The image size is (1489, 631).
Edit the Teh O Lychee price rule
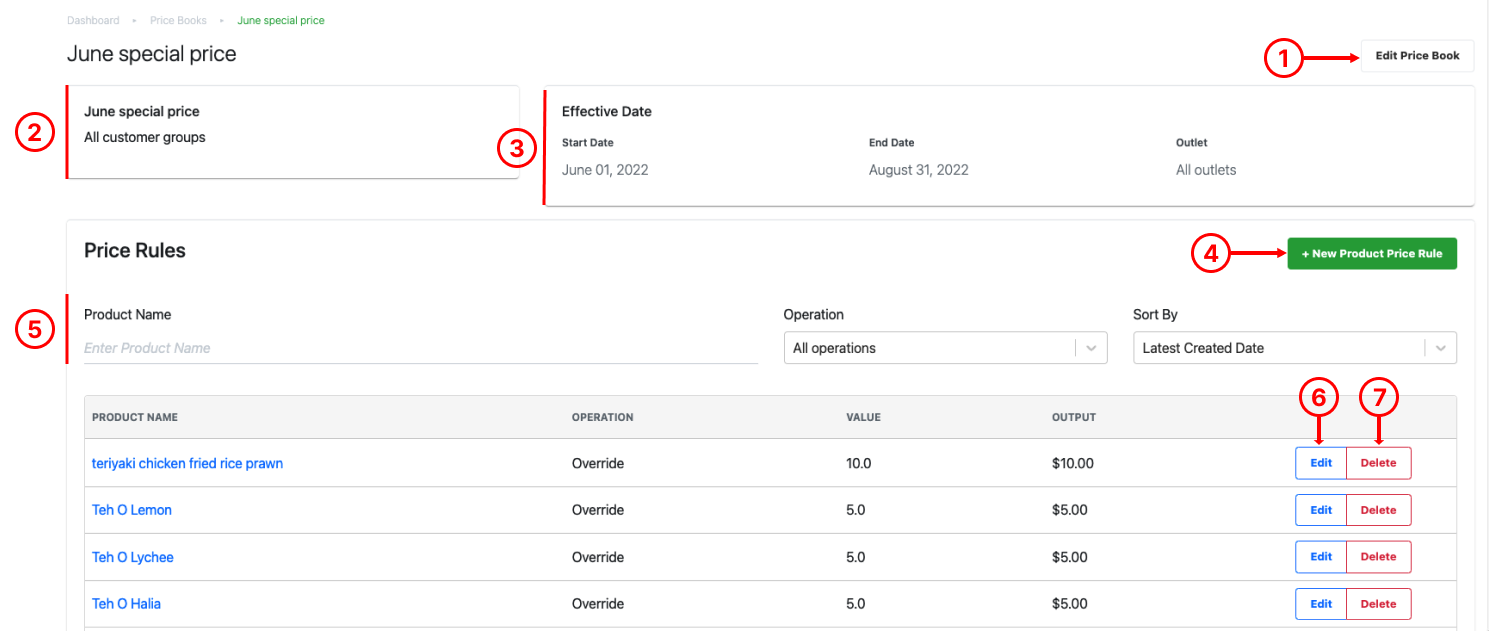point(1321,557)
